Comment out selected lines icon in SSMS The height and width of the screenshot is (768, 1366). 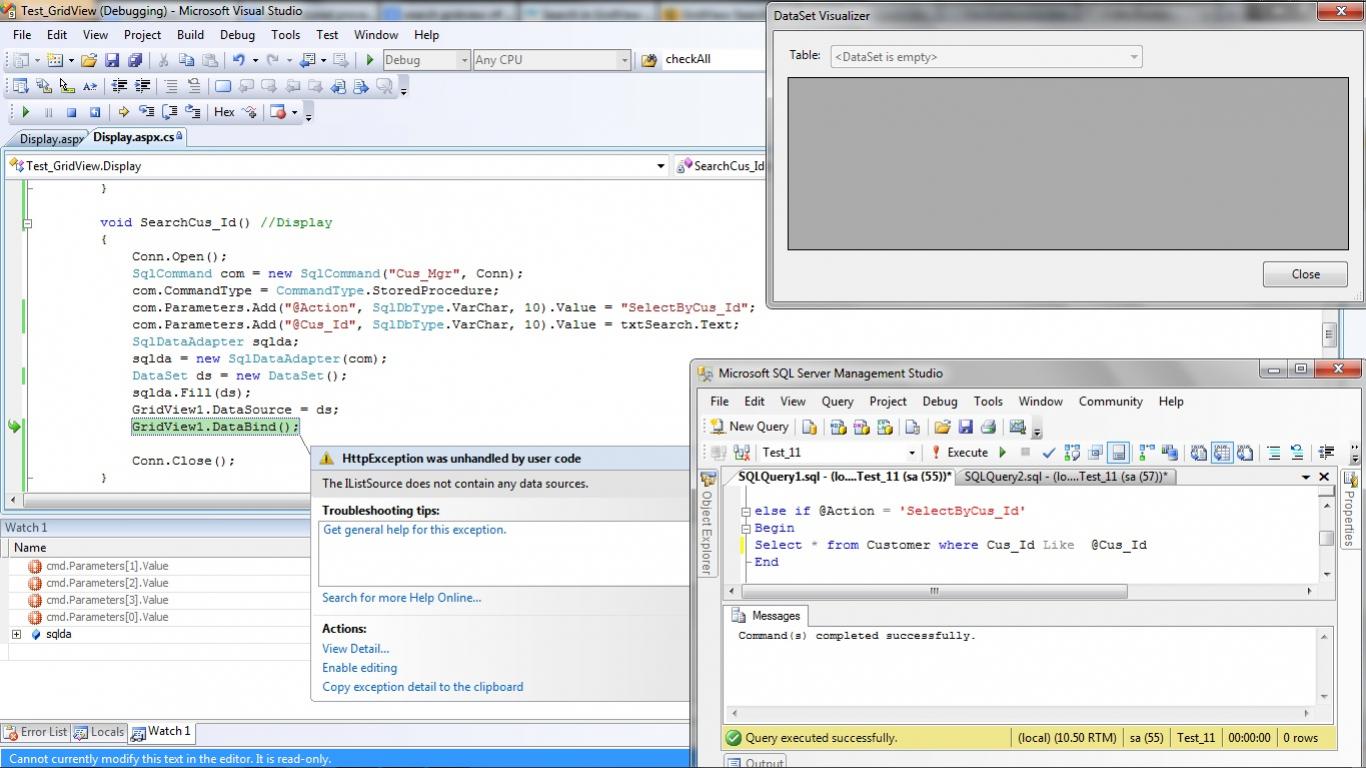1274,453
